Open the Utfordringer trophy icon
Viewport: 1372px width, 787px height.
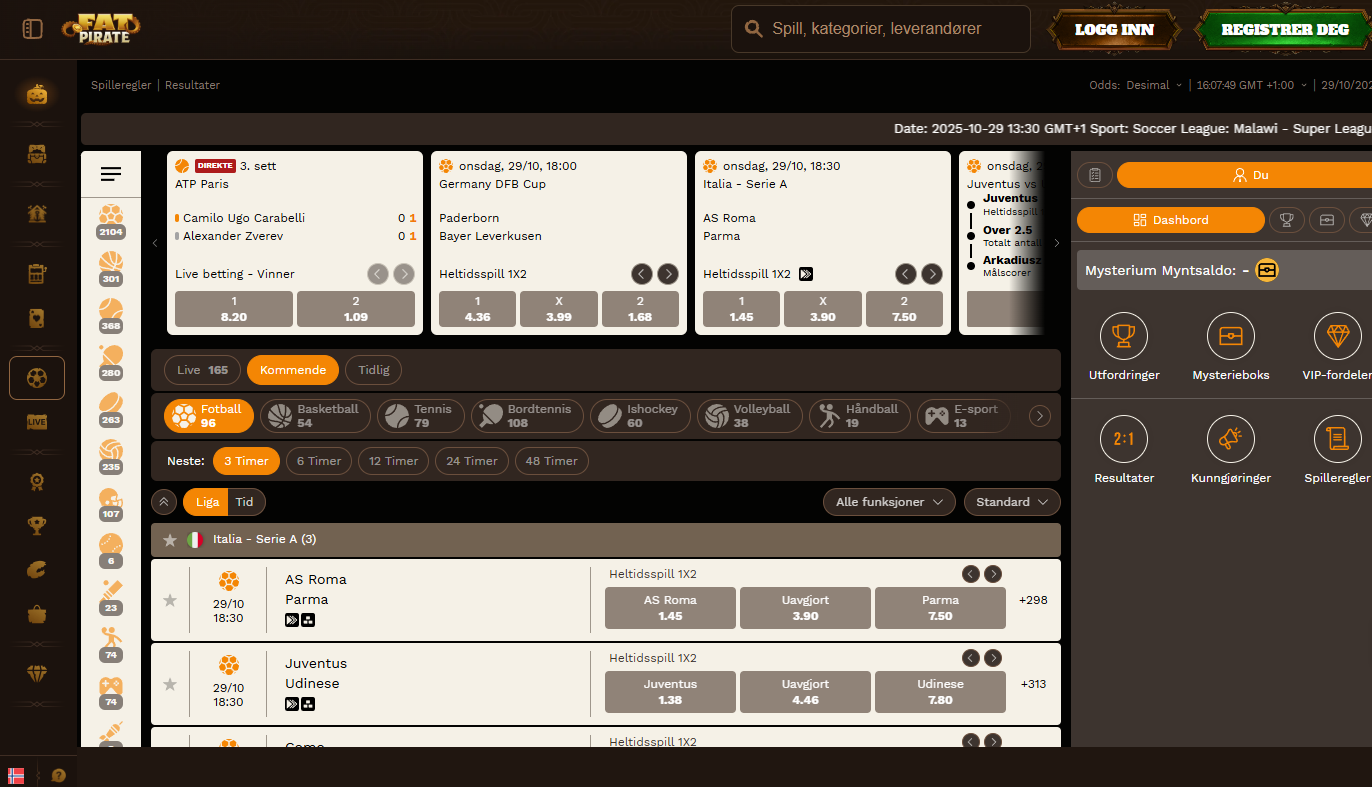[1124, 336]
